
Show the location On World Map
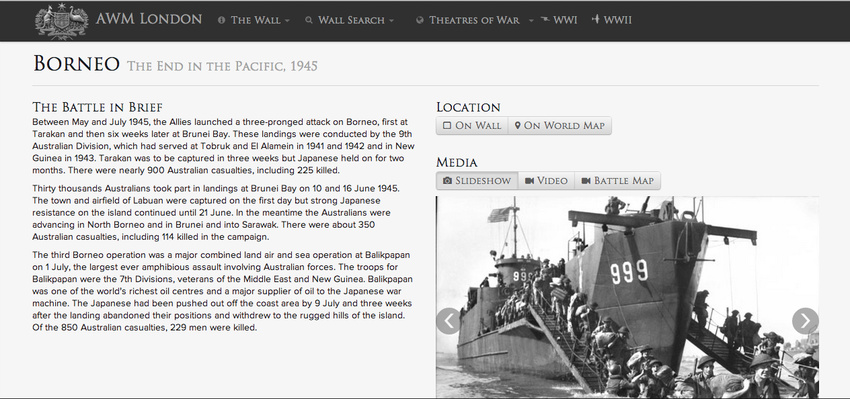[x=559, y=125]
